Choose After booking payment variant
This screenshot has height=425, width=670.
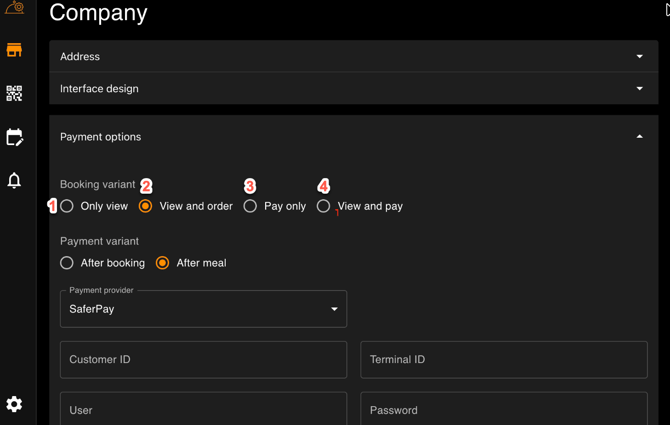coord(67,263)
